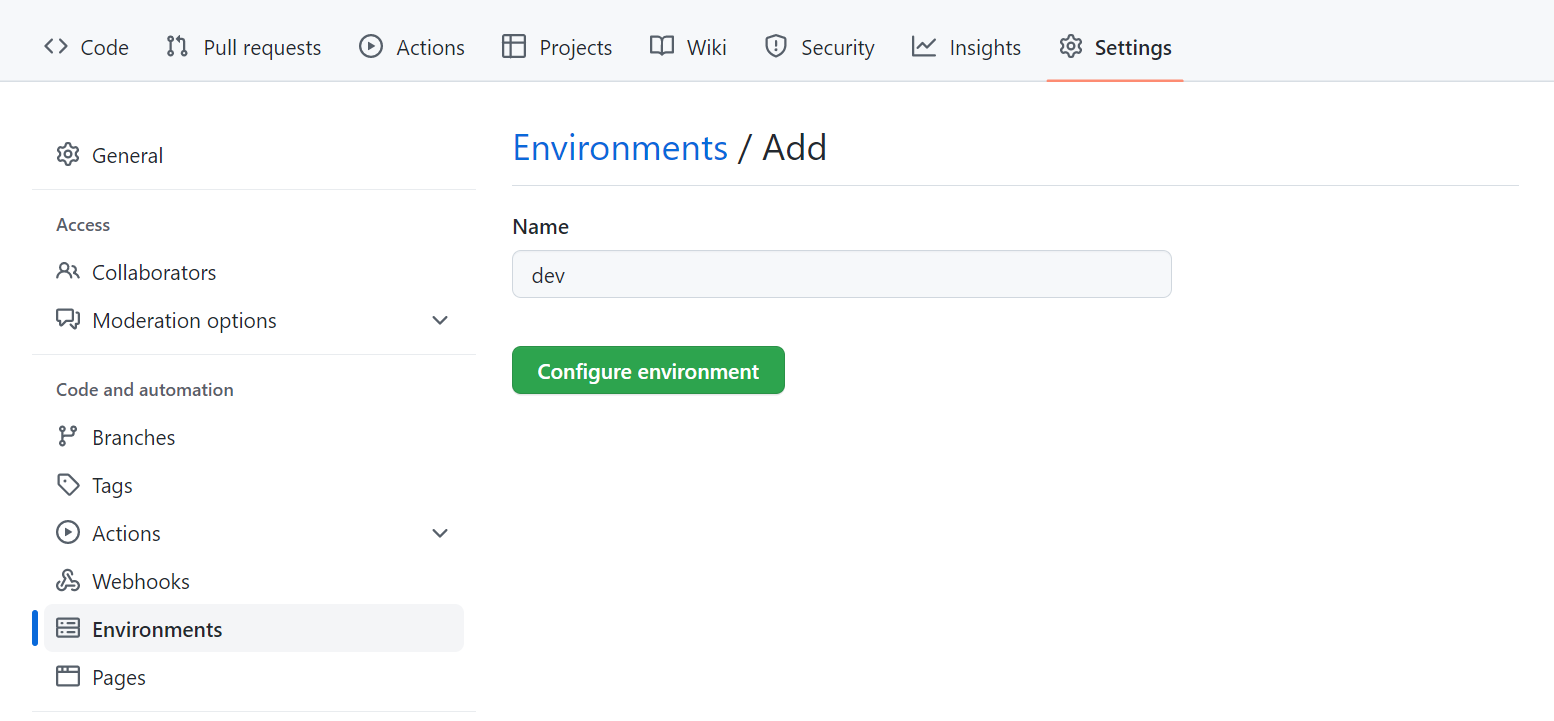
Task: Click the Security shield icon
Action: (776, 46)
